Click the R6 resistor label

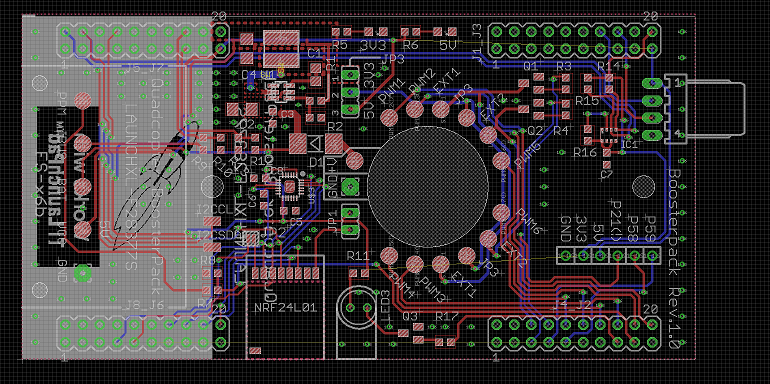tap(410, 45)
